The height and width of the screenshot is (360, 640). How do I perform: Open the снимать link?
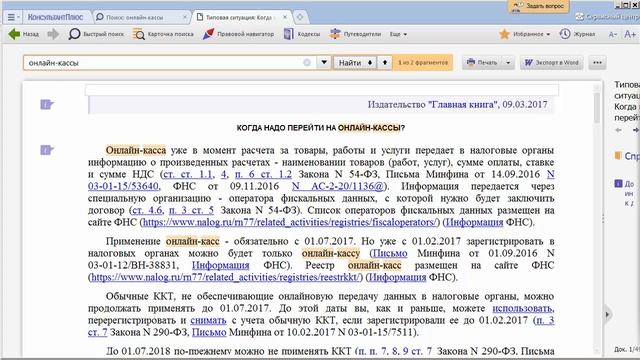click(x=208, y=320)
